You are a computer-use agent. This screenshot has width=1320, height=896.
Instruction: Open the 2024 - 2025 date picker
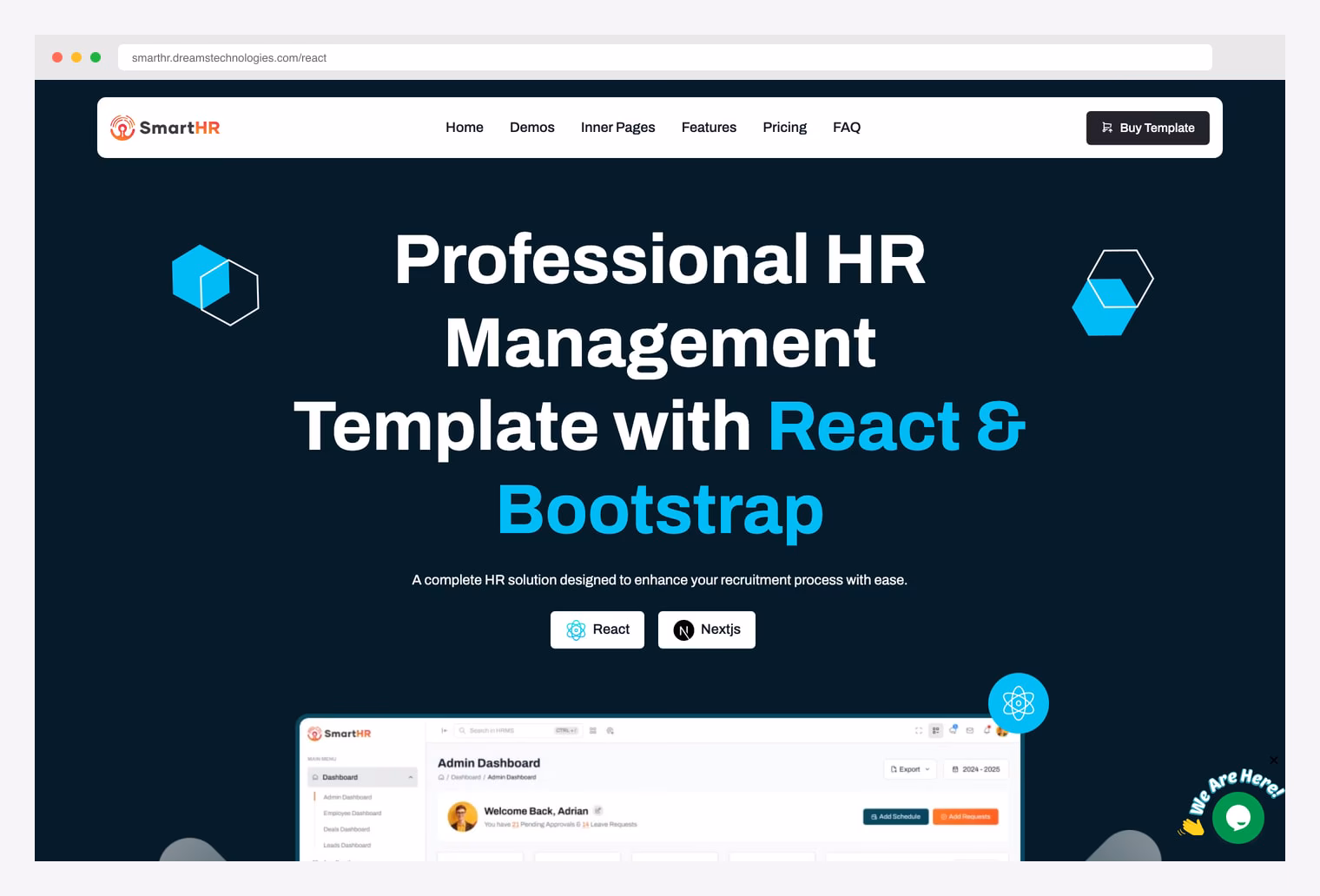[976, 769]
